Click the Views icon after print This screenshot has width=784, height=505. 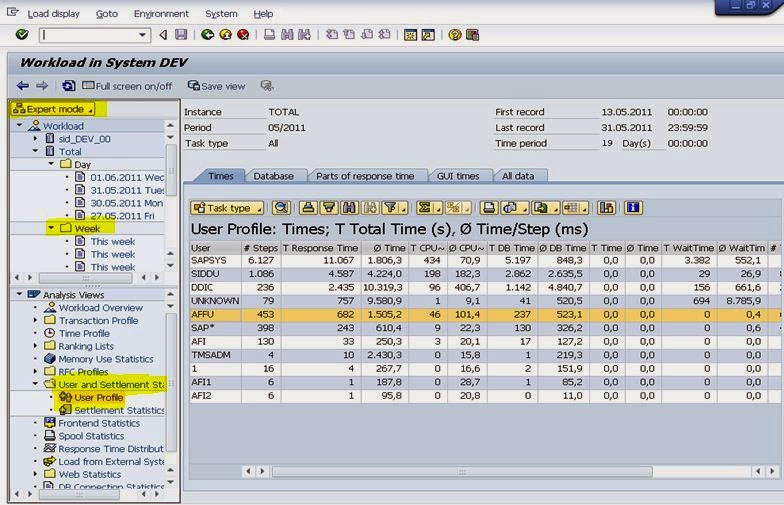514,208
